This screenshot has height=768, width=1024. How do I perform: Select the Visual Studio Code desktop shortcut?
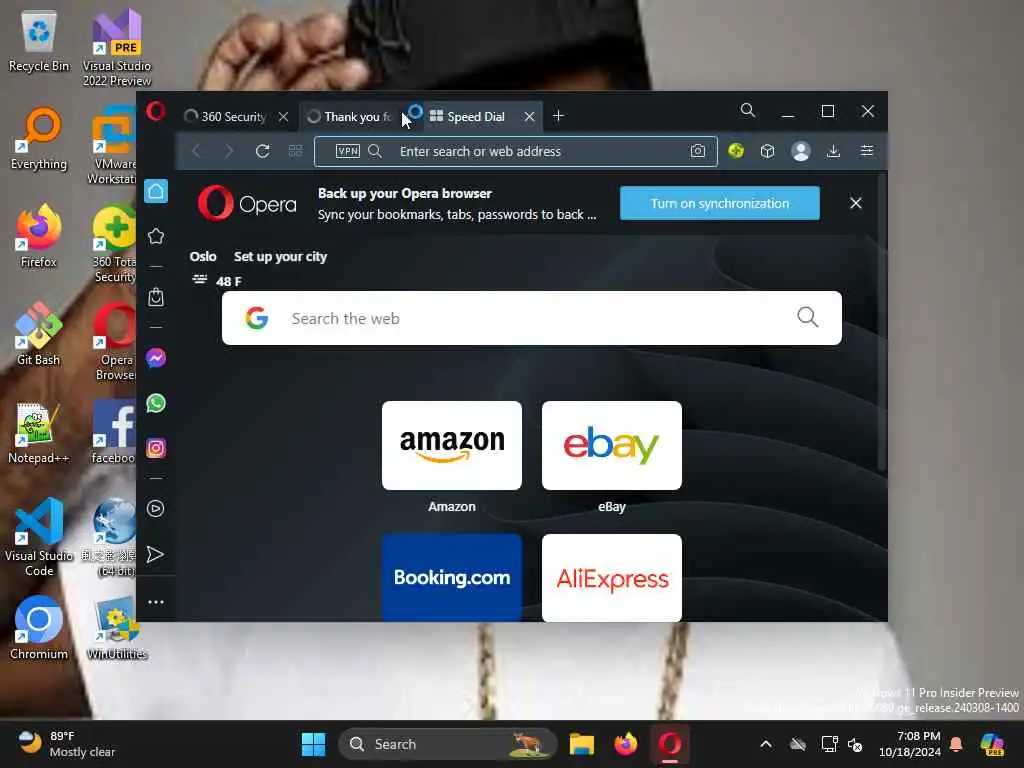[39, 537]
